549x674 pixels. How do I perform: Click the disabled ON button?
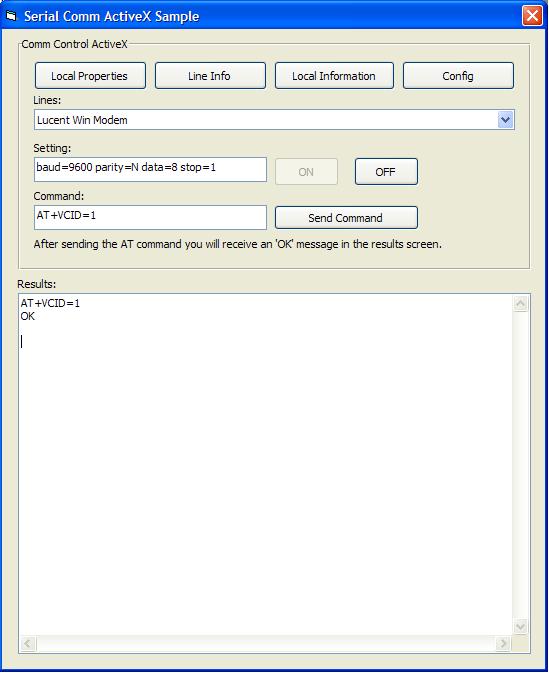[306, 172]
